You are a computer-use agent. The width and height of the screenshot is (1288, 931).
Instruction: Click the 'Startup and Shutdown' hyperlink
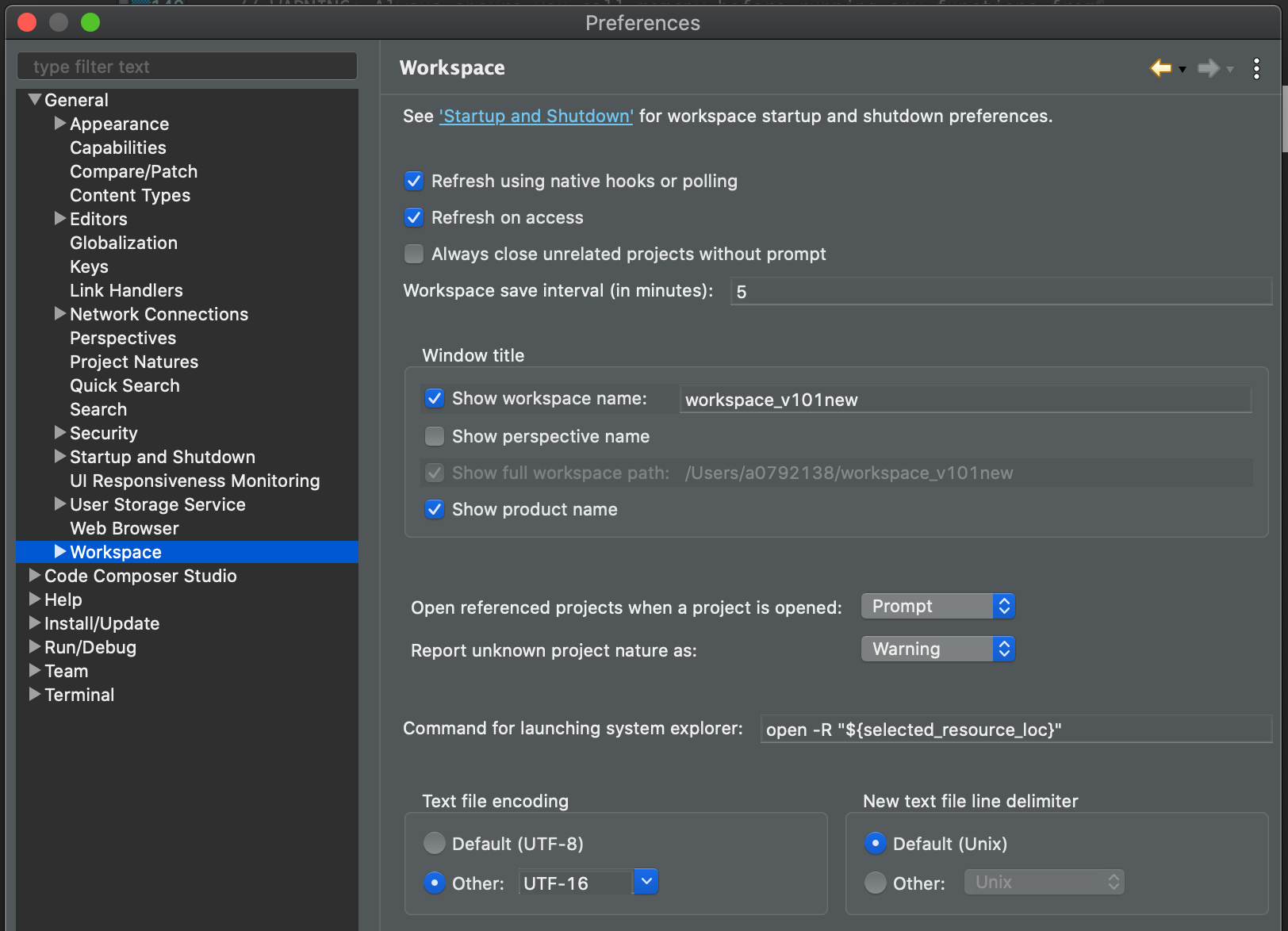[x=536, y=116]
